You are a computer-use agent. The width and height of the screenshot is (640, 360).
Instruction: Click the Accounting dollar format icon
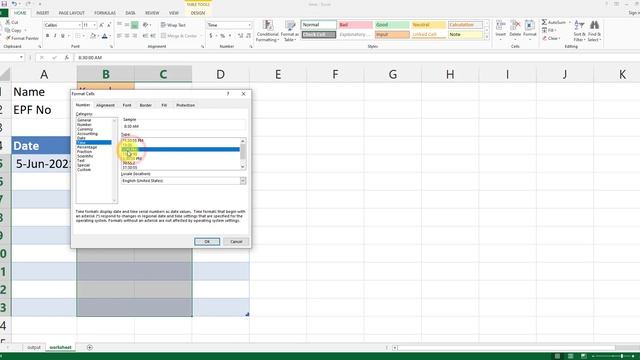pyautogui.click(x=211, y=36)
